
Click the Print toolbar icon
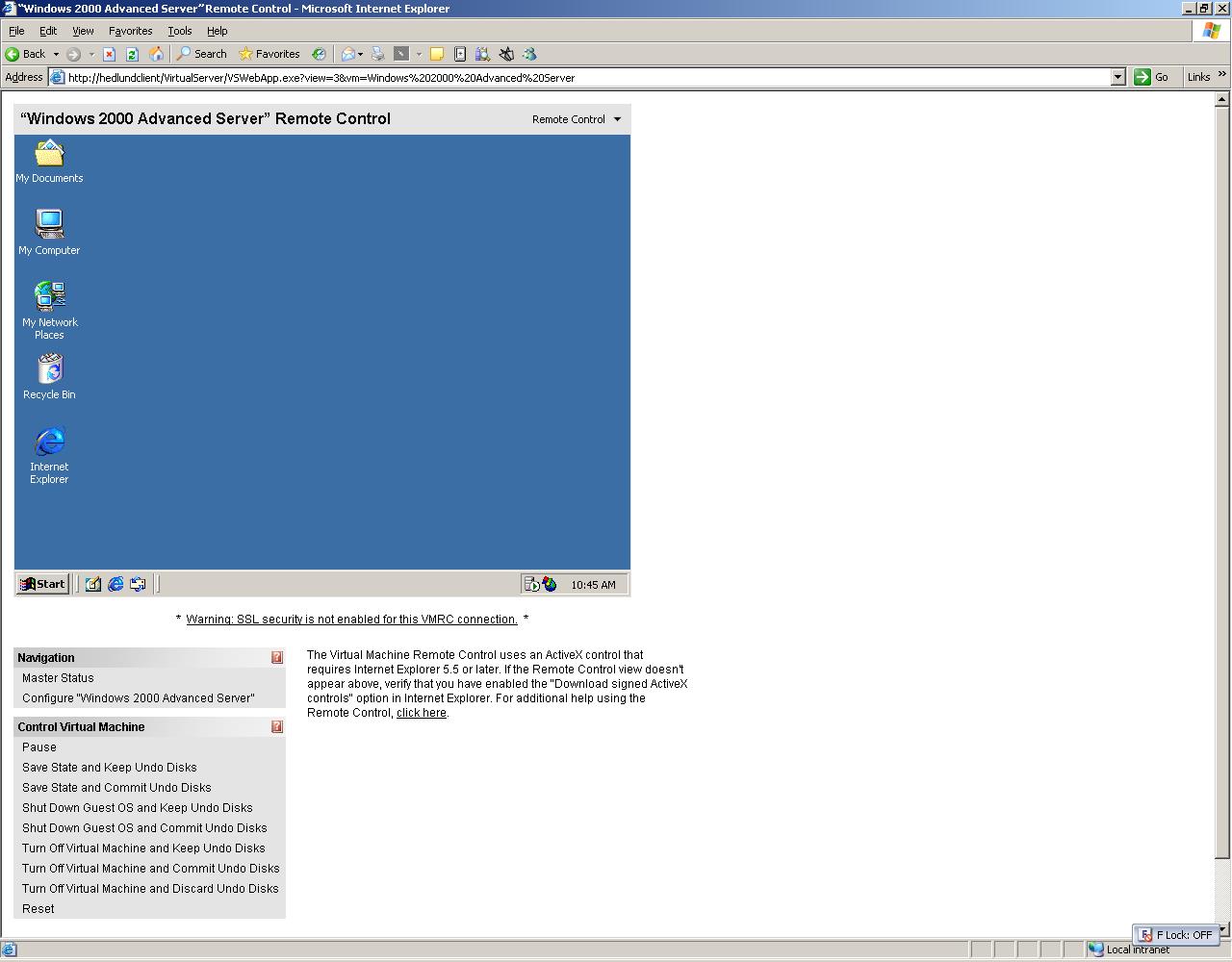click(x=377, y=54)
